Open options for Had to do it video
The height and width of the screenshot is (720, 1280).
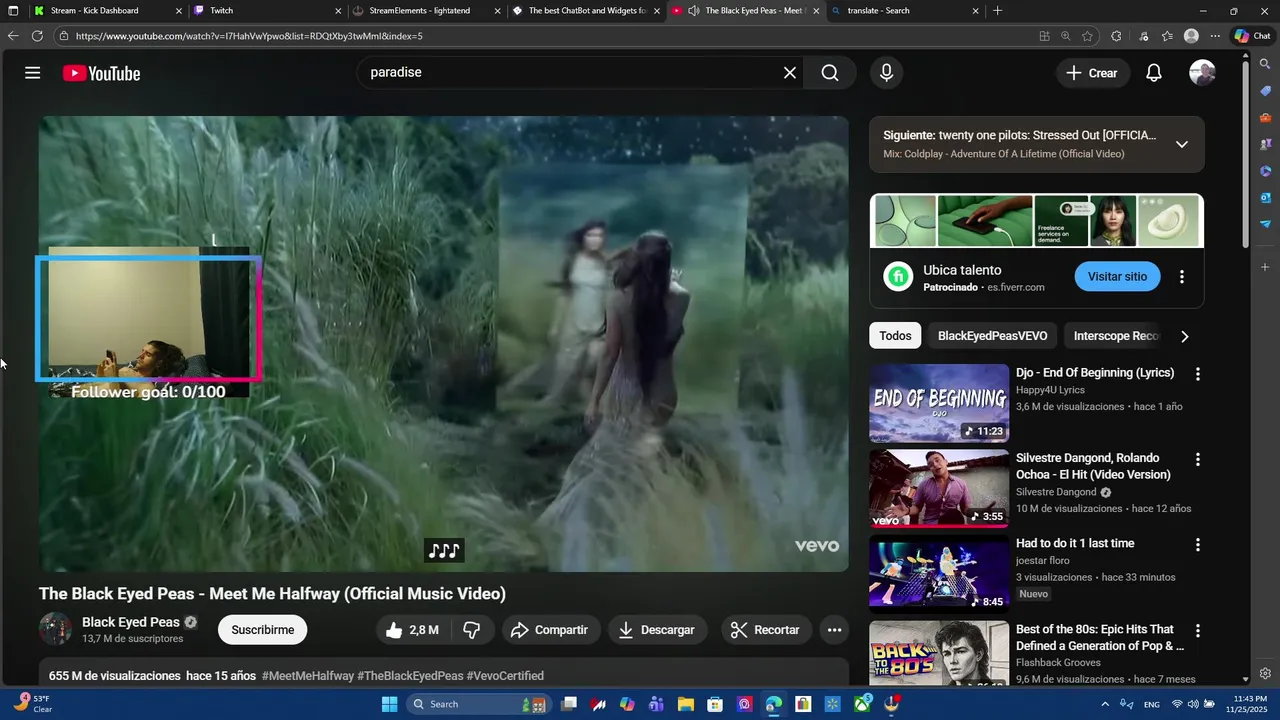coord(1198,545)
